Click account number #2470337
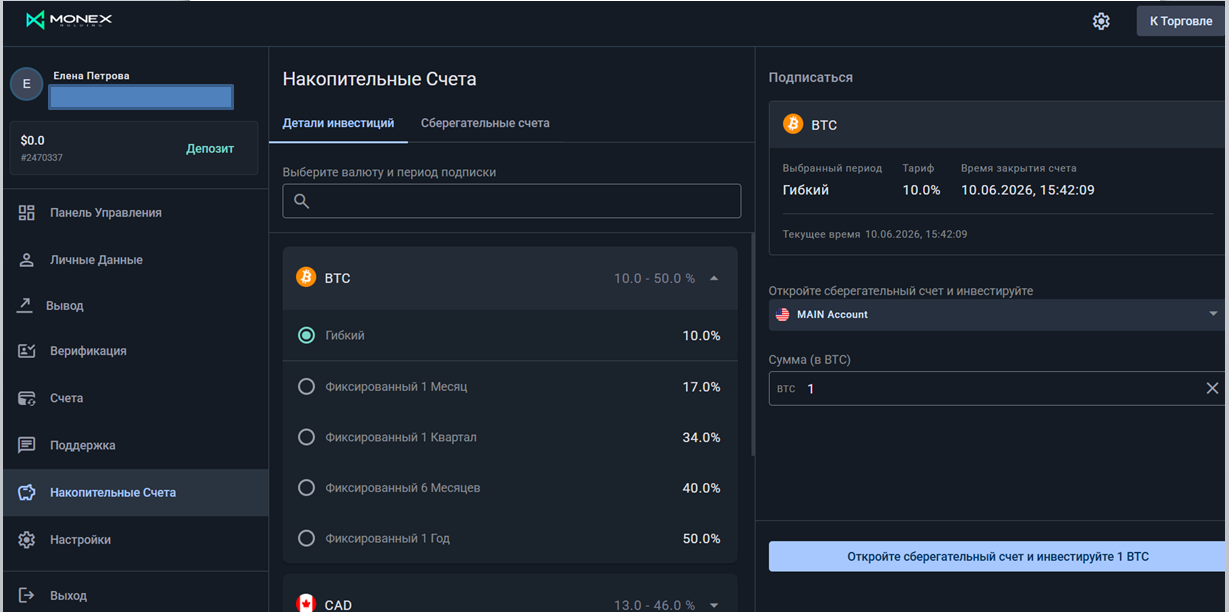 click(x=42, y=158)
